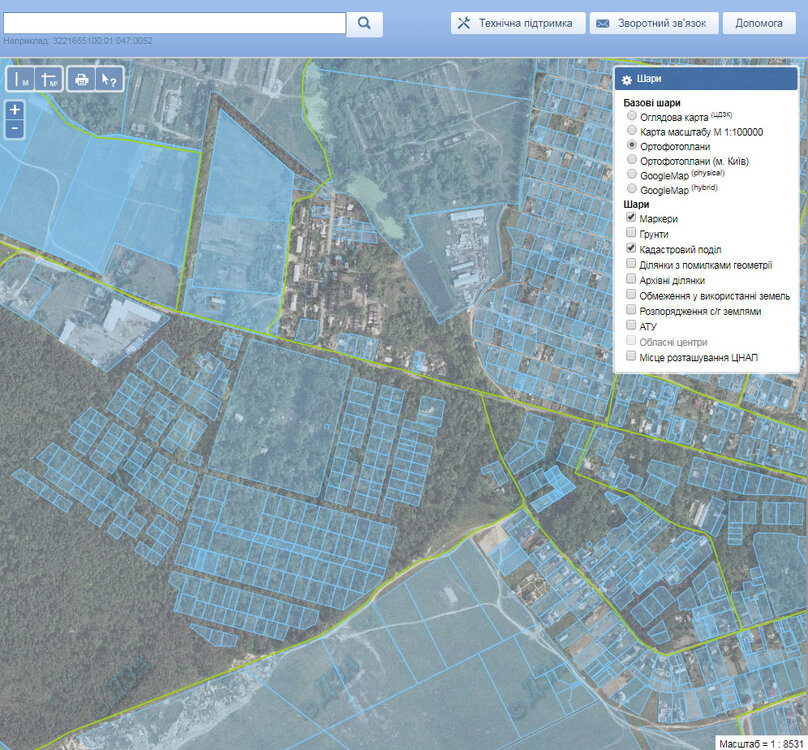Click the print map icon

81,79
